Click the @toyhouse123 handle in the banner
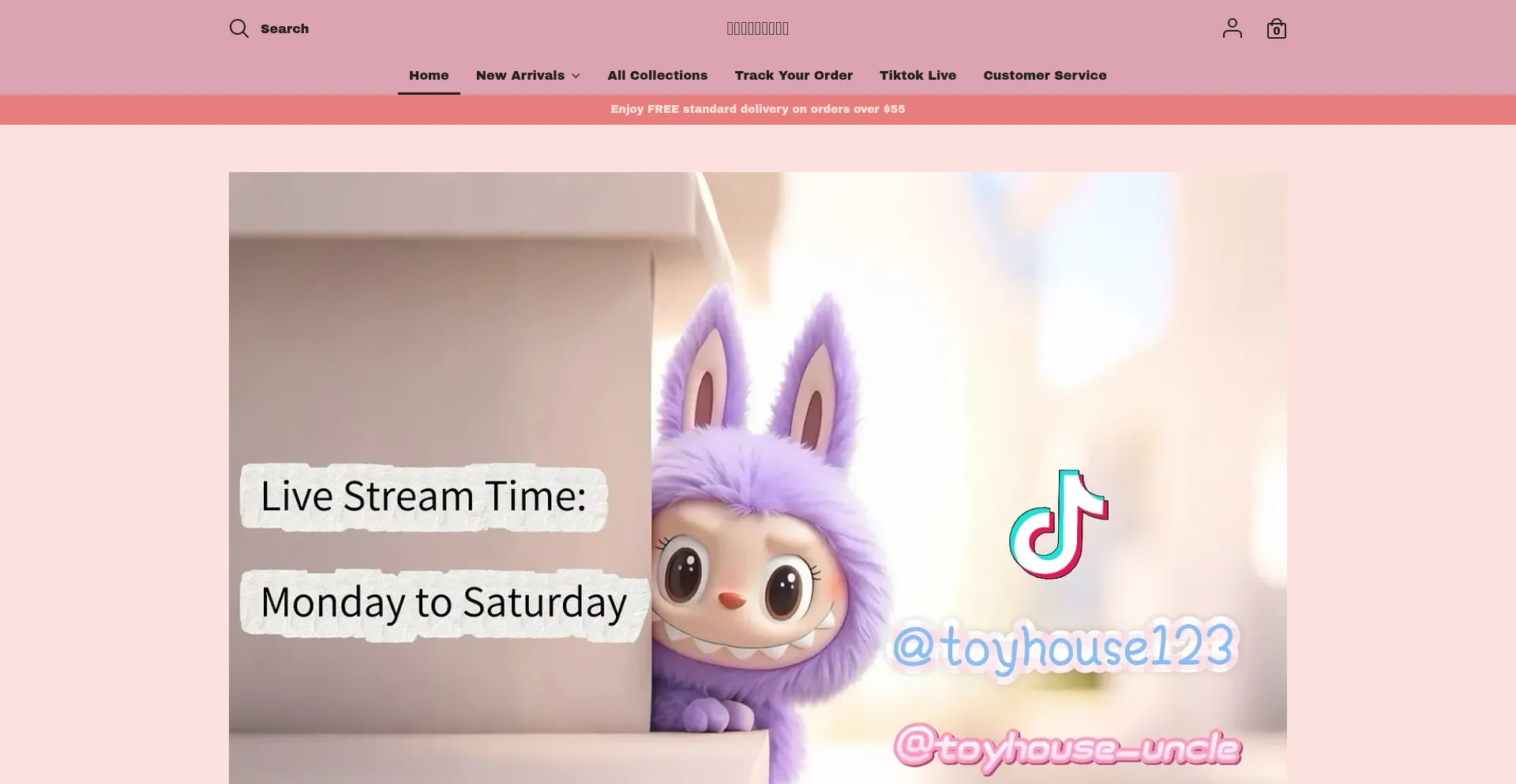The height and width of the screenshot is (784, 1516). (1063, 647)
